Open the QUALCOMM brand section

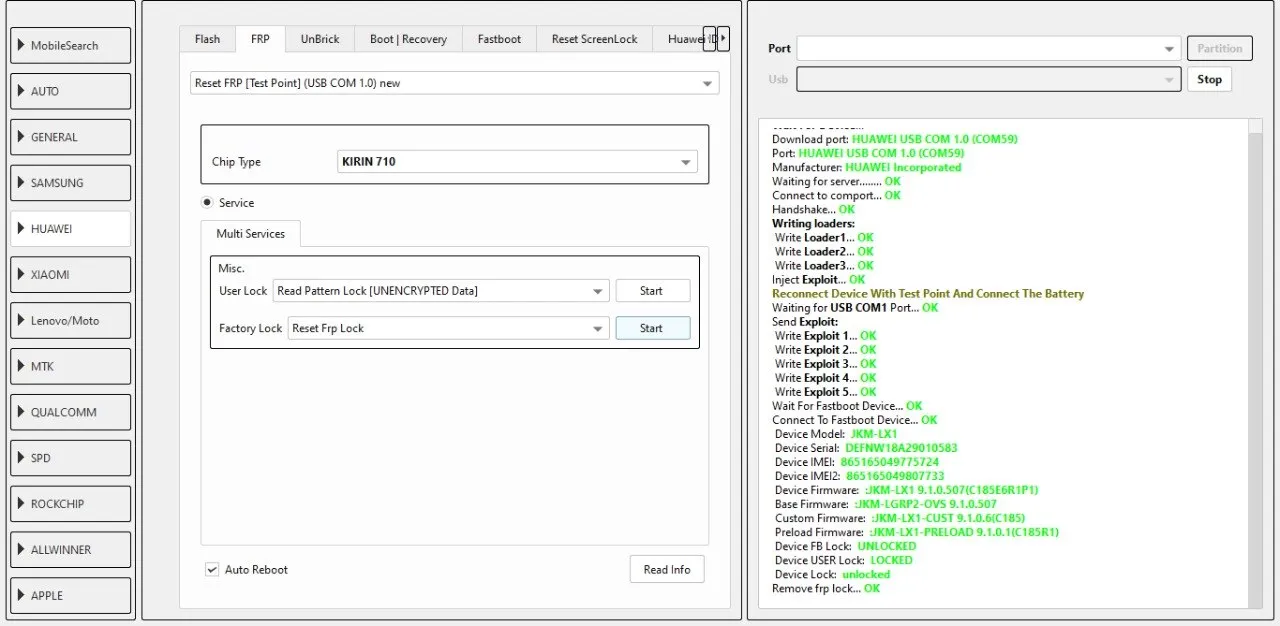(71, 412)
